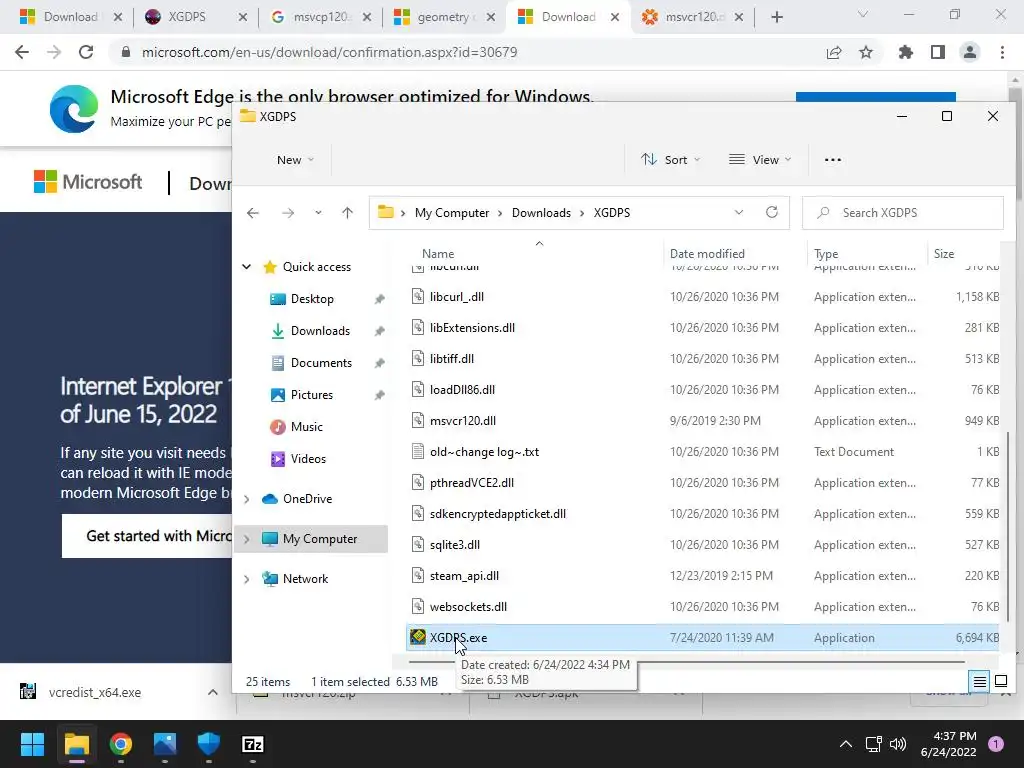Expand the Network tree node
The image size is (1024, 768).
click(246, 579)
